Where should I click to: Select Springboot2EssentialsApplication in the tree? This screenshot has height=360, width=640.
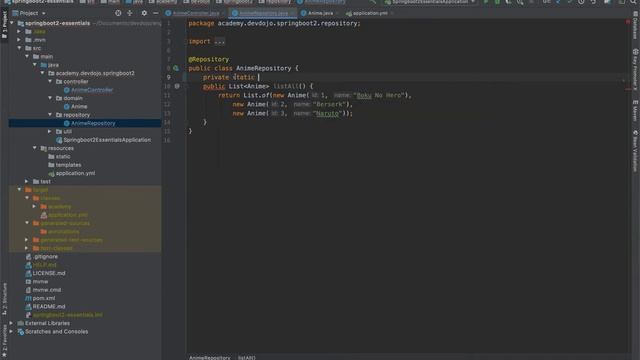[107, 140]
